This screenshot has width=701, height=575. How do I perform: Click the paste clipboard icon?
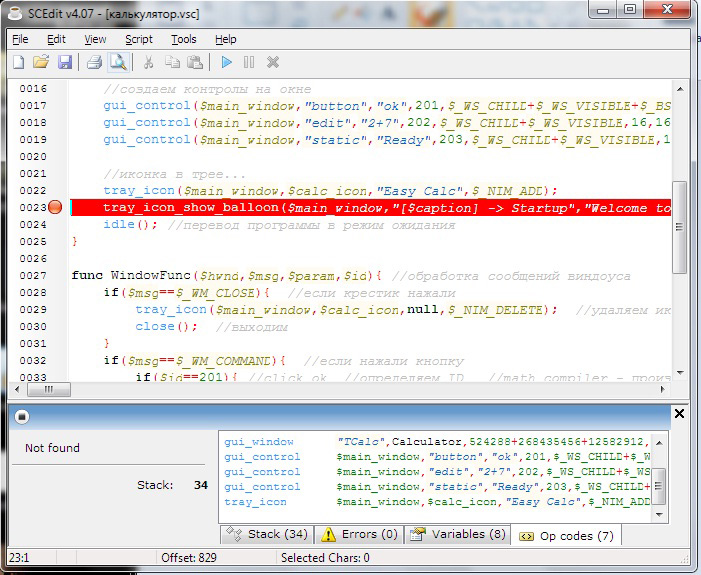click(195, 62)
